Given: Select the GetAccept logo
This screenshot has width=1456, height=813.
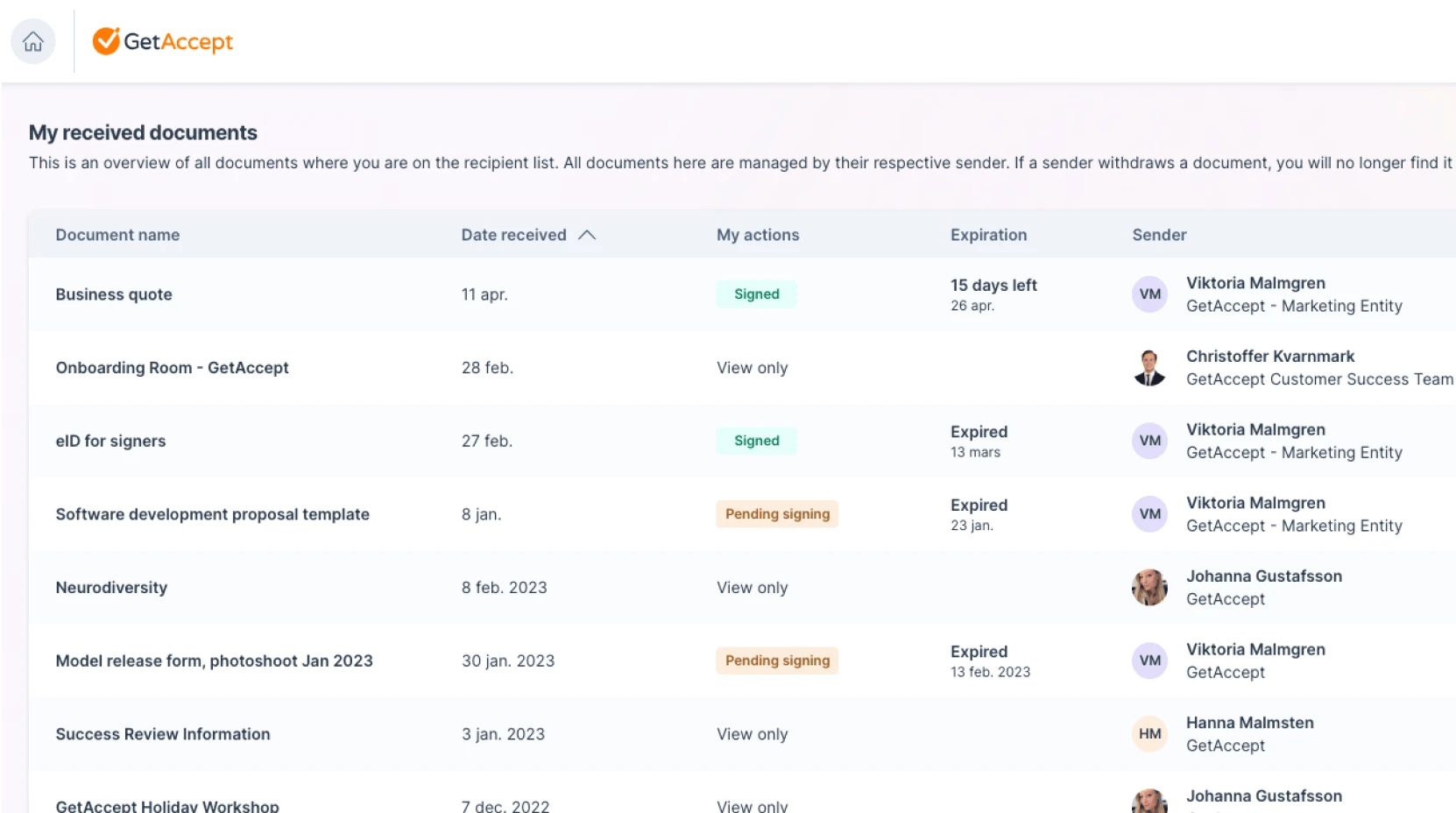Looking at the screenshot, I should coord(163,41).
